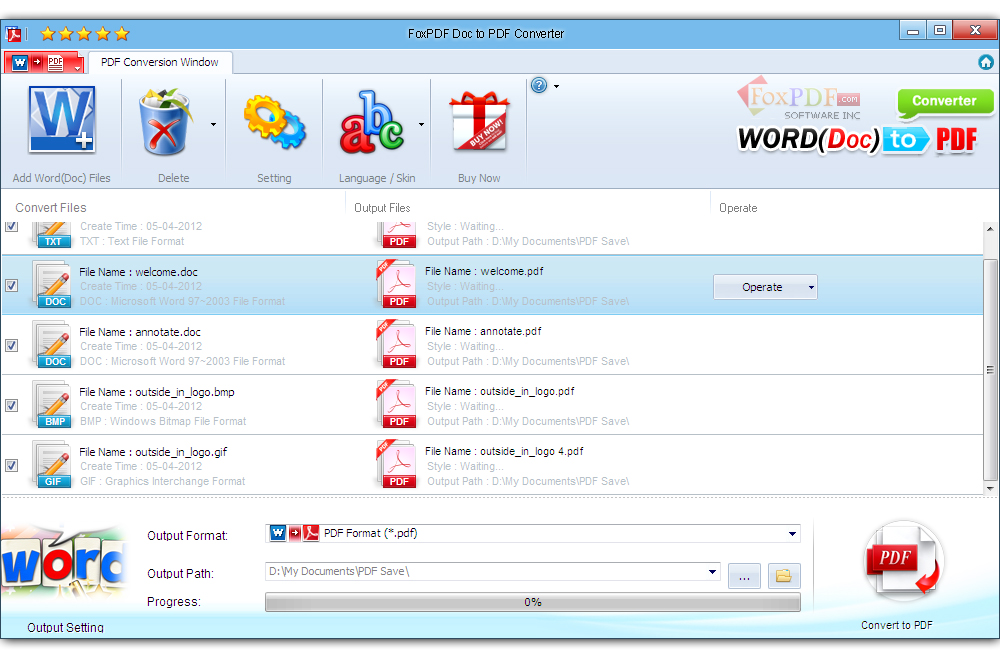Screen dimensions: 1000x662
Task: Open Setting via the gears icon
Action: 274,122
